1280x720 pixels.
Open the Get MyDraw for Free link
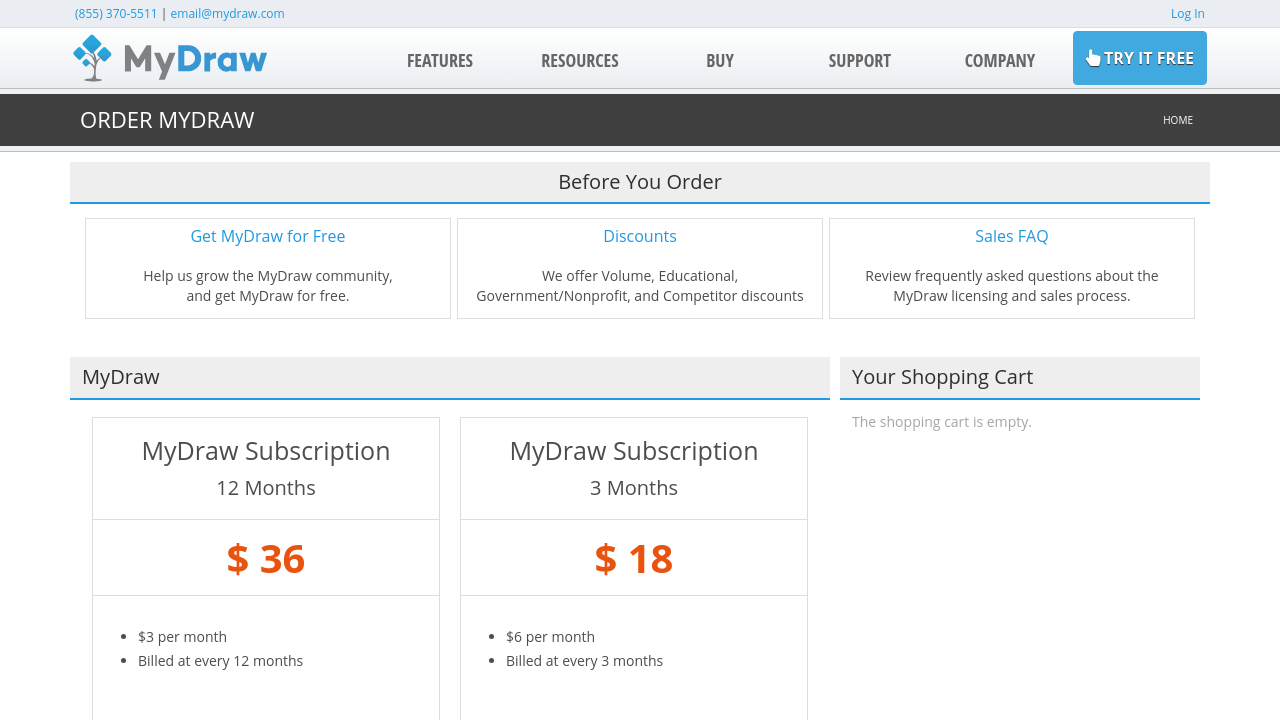(x=268, y=237)
